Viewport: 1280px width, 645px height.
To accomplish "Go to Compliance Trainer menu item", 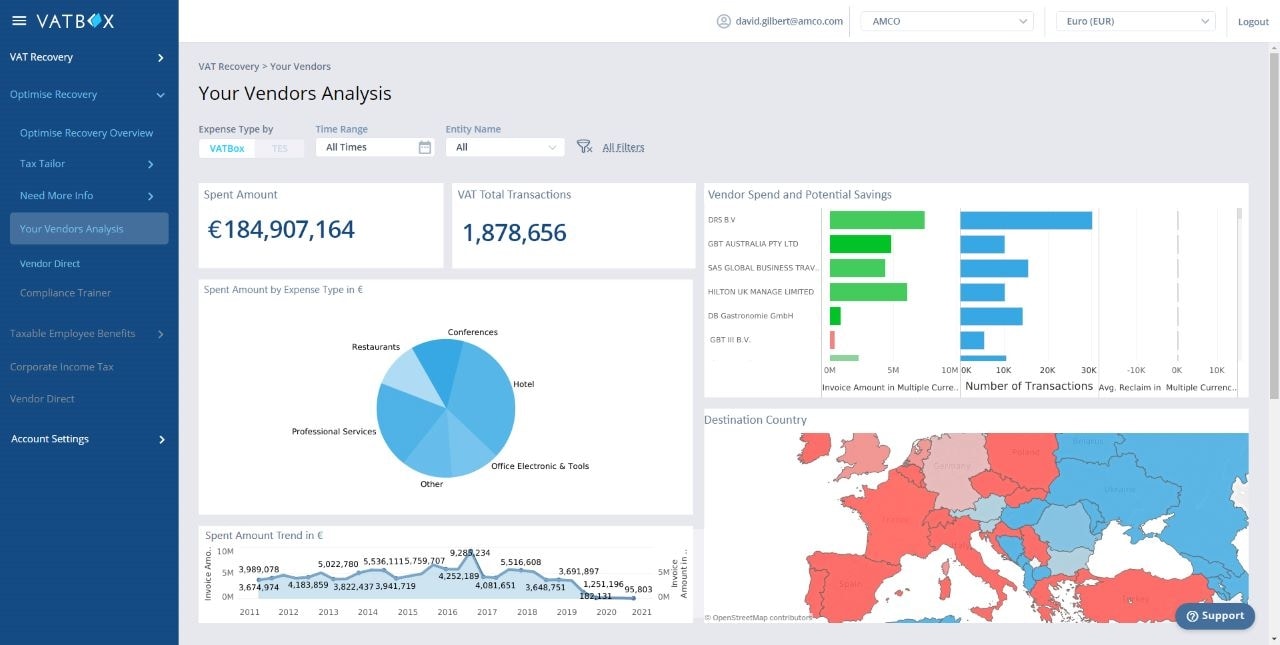I will click(65, 293).
